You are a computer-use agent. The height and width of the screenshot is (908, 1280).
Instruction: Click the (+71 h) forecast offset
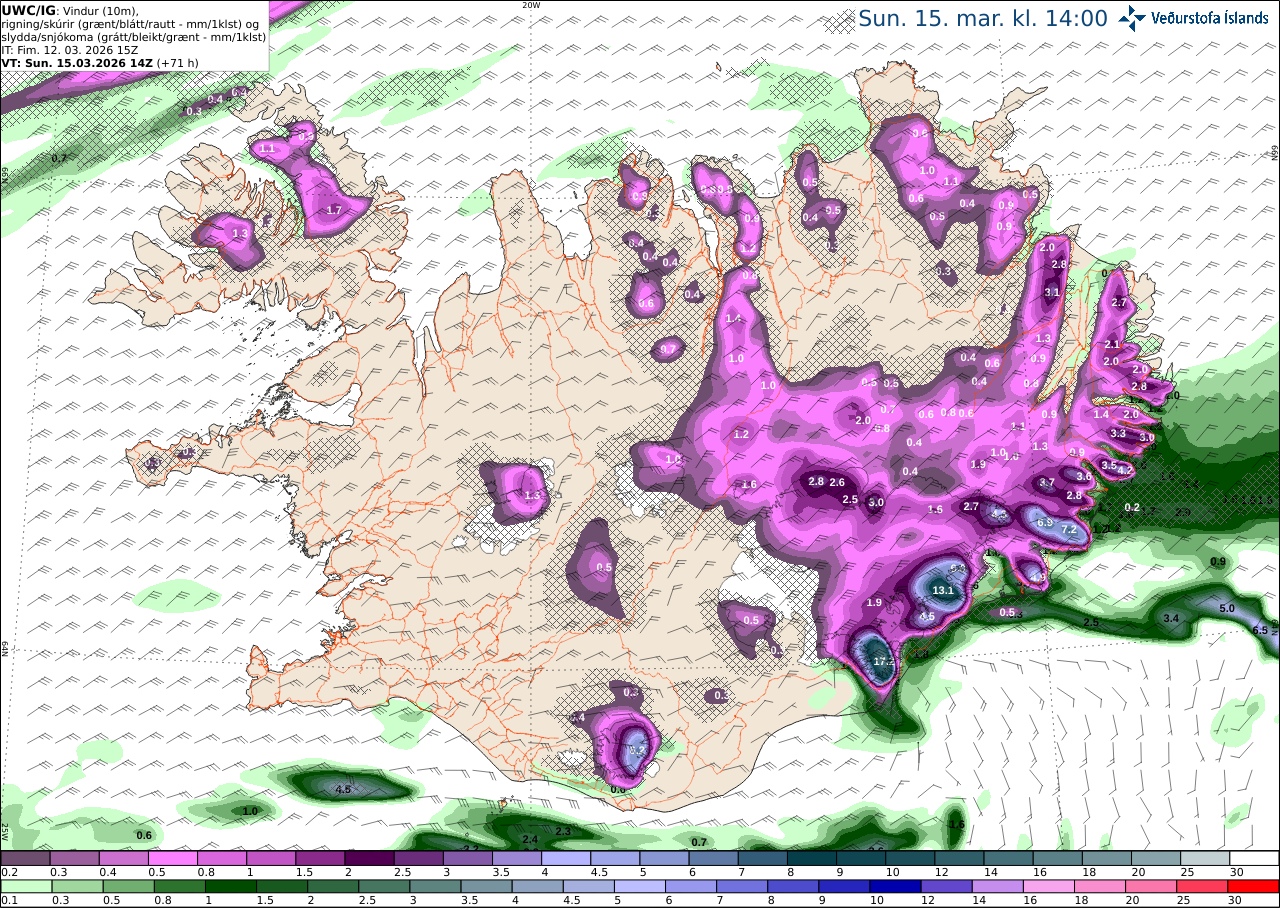click(176, 62)
